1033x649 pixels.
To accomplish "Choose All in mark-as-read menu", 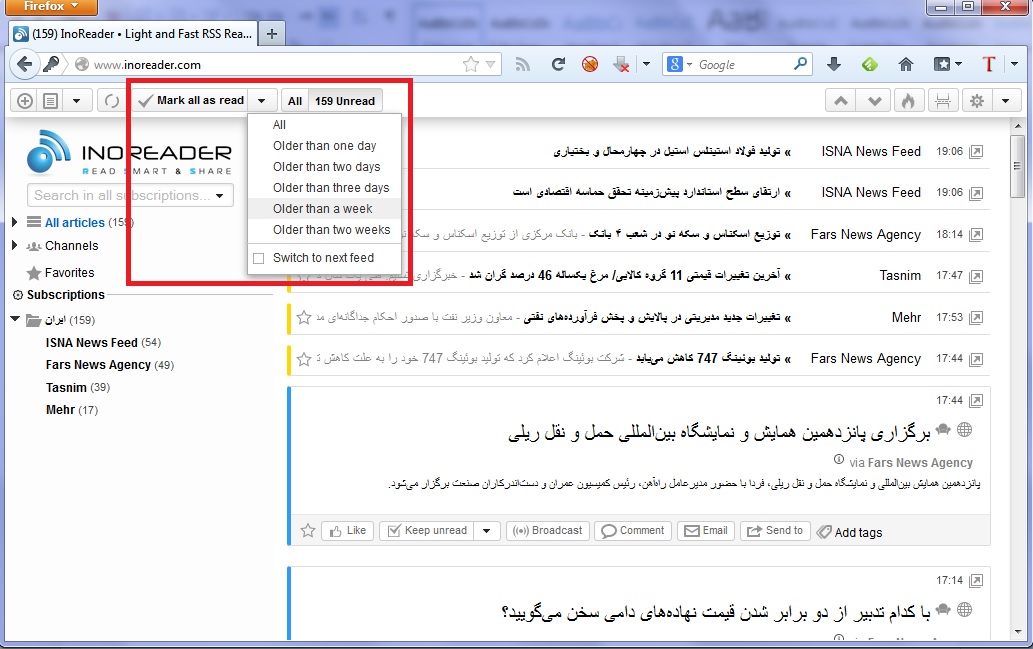I will 325,125.
